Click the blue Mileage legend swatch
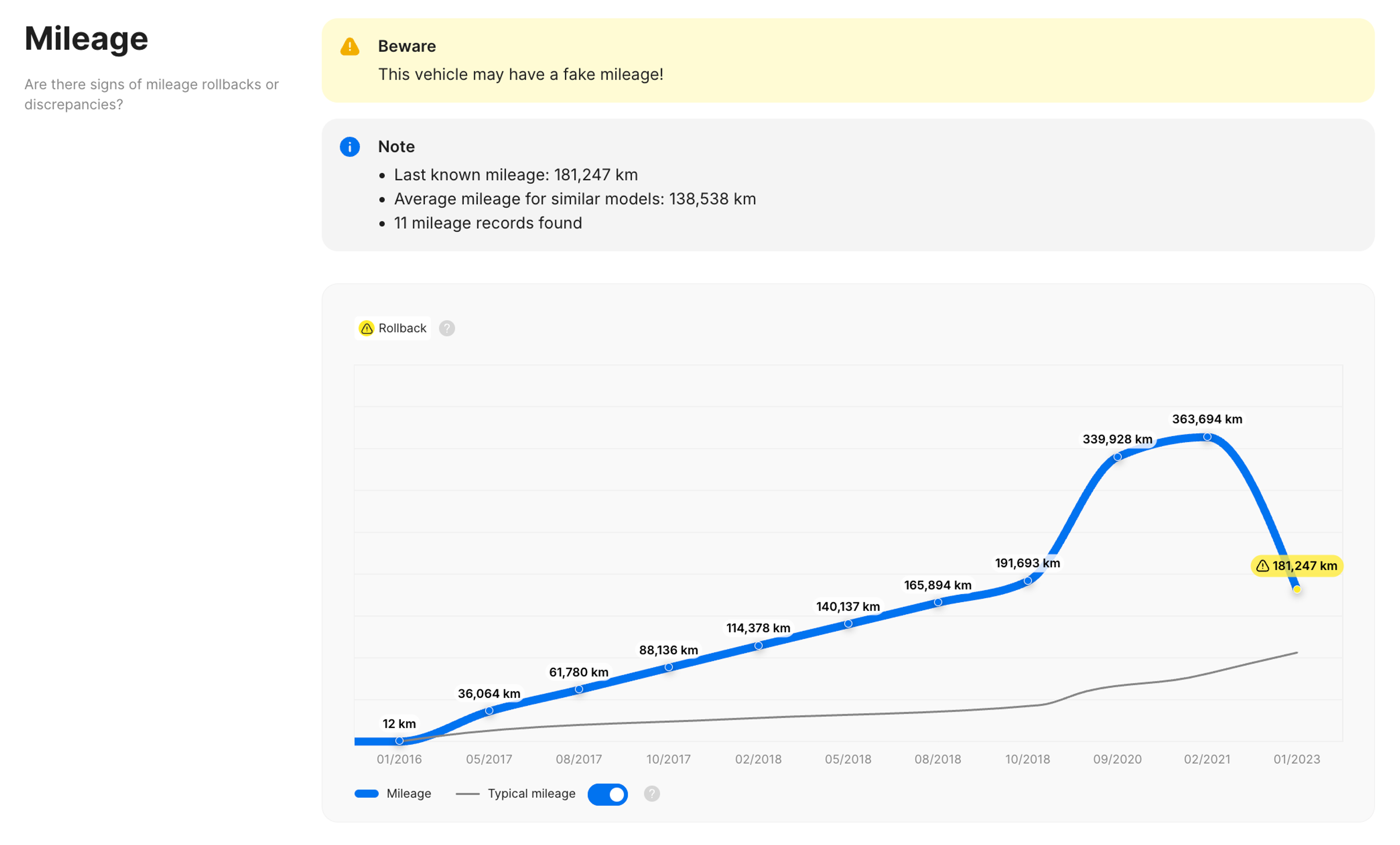Viewport: 1400px width, 845px height. pyautogui.click(x=366, y=793)
